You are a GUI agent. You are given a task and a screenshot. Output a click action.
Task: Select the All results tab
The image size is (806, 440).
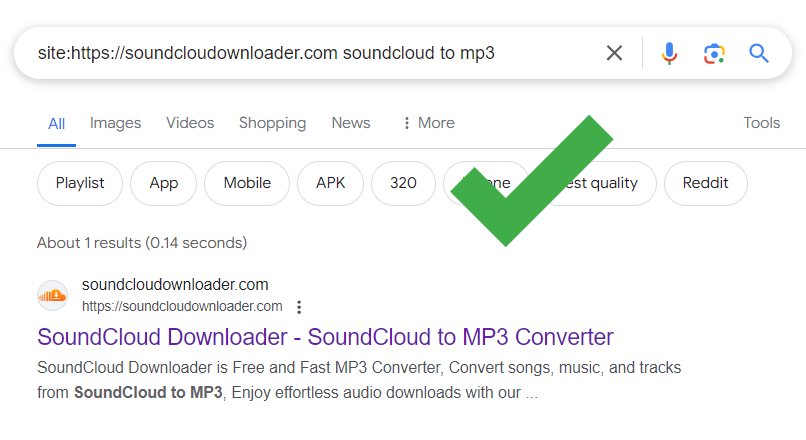[x=57, y=124]
